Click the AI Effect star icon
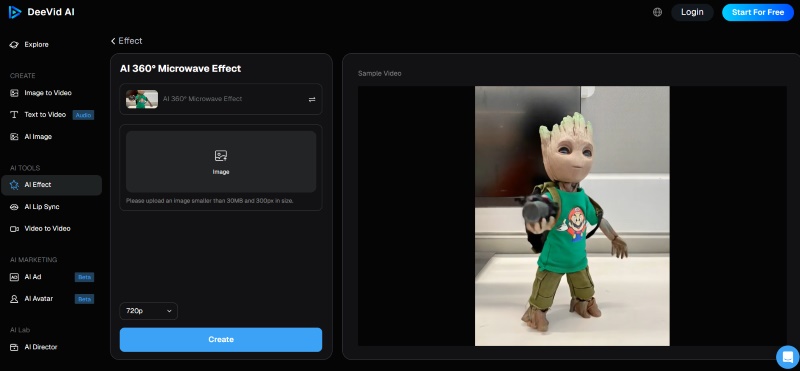The height and width of the screenshot is (371, 800). (x=14, y=185)
